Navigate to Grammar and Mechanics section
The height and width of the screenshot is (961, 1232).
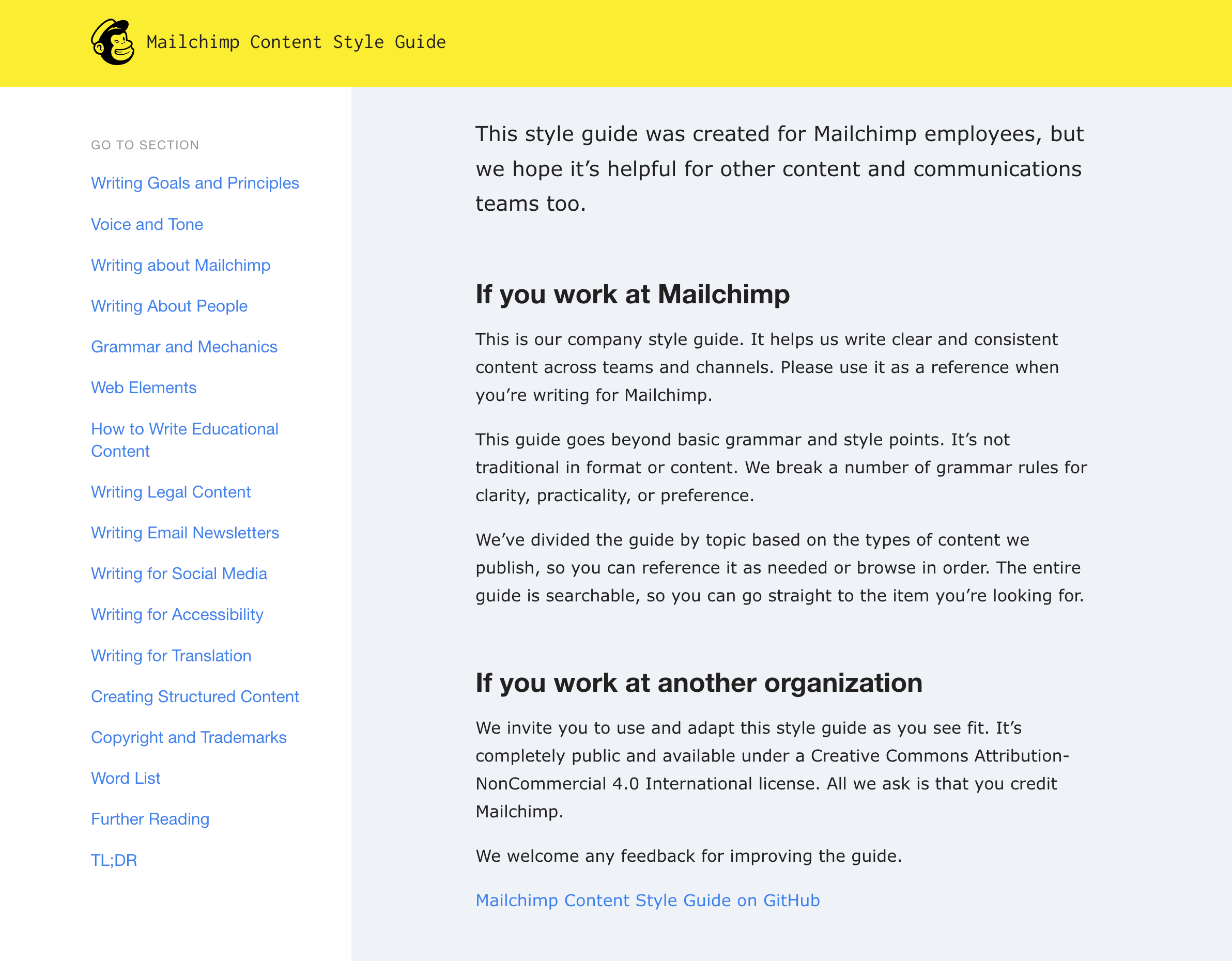tap(185, 346)
